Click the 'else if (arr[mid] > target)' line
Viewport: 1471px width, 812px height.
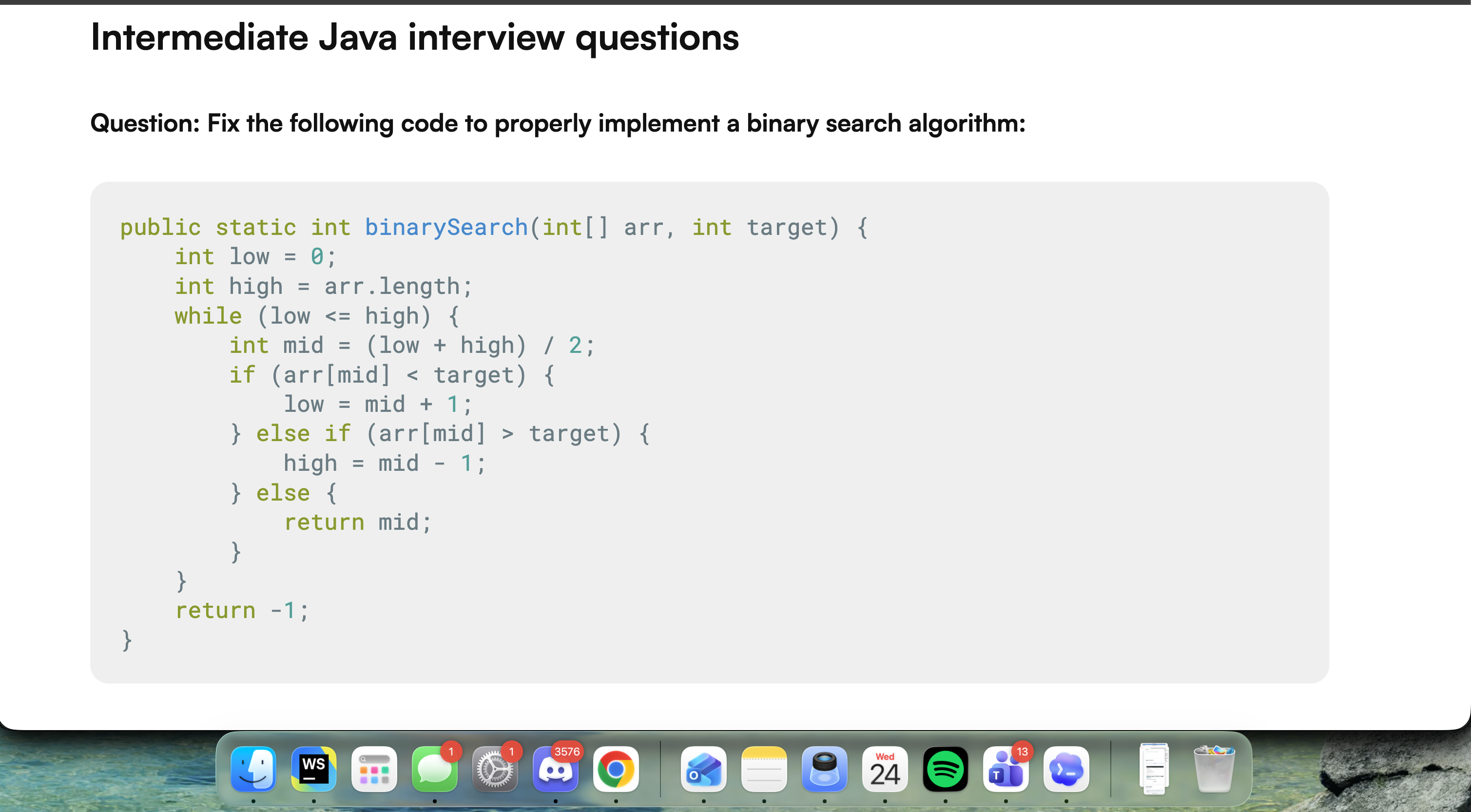coord(440,434)
